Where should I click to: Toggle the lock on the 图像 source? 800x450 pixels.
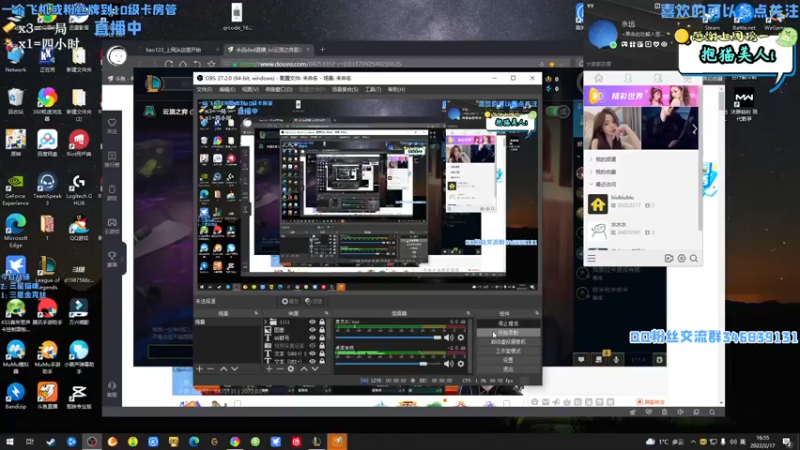point(322,330)
